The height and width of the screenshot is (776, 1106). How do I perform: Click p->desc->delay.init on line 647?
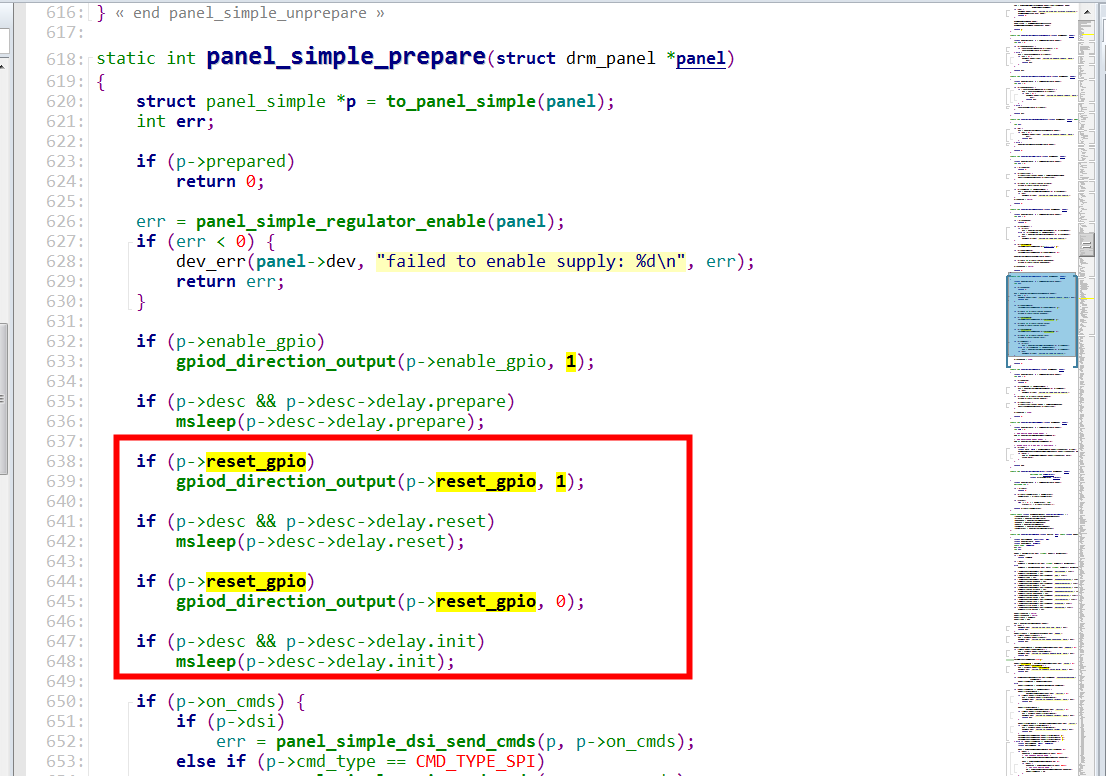tap(381, 641)
